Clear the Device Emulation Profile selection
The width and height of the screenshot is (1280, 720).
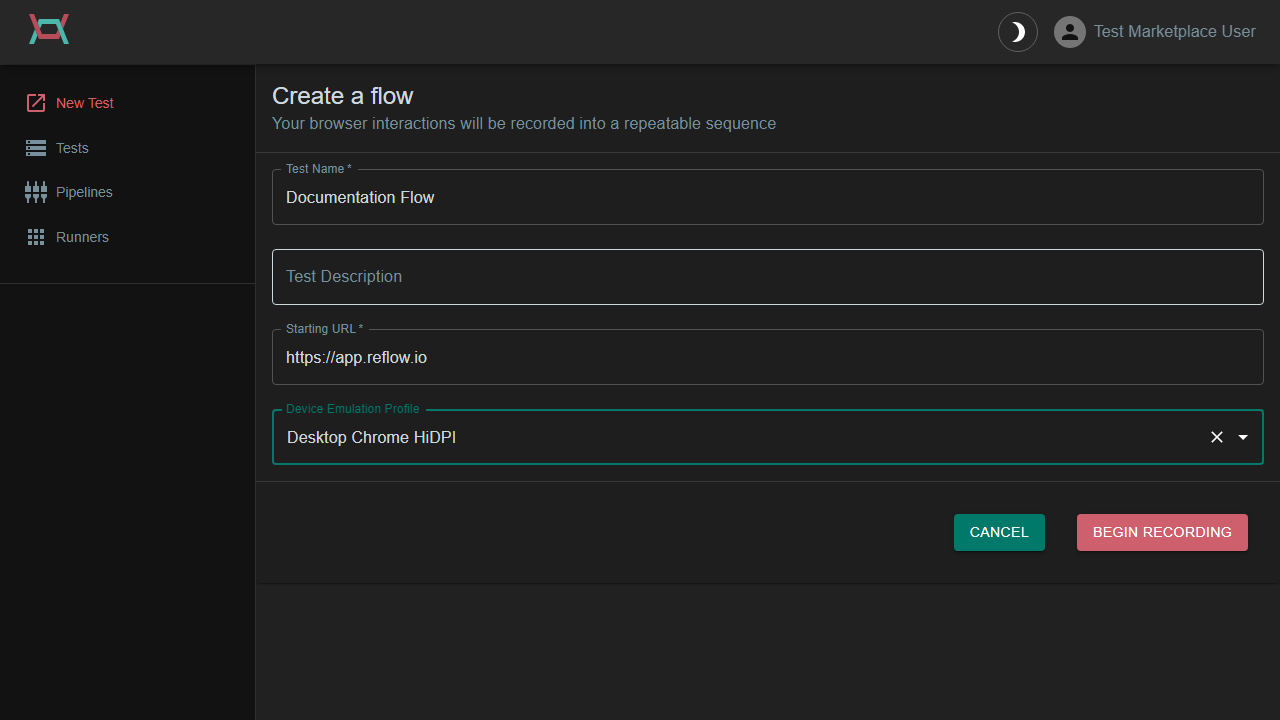point(1217,437)
